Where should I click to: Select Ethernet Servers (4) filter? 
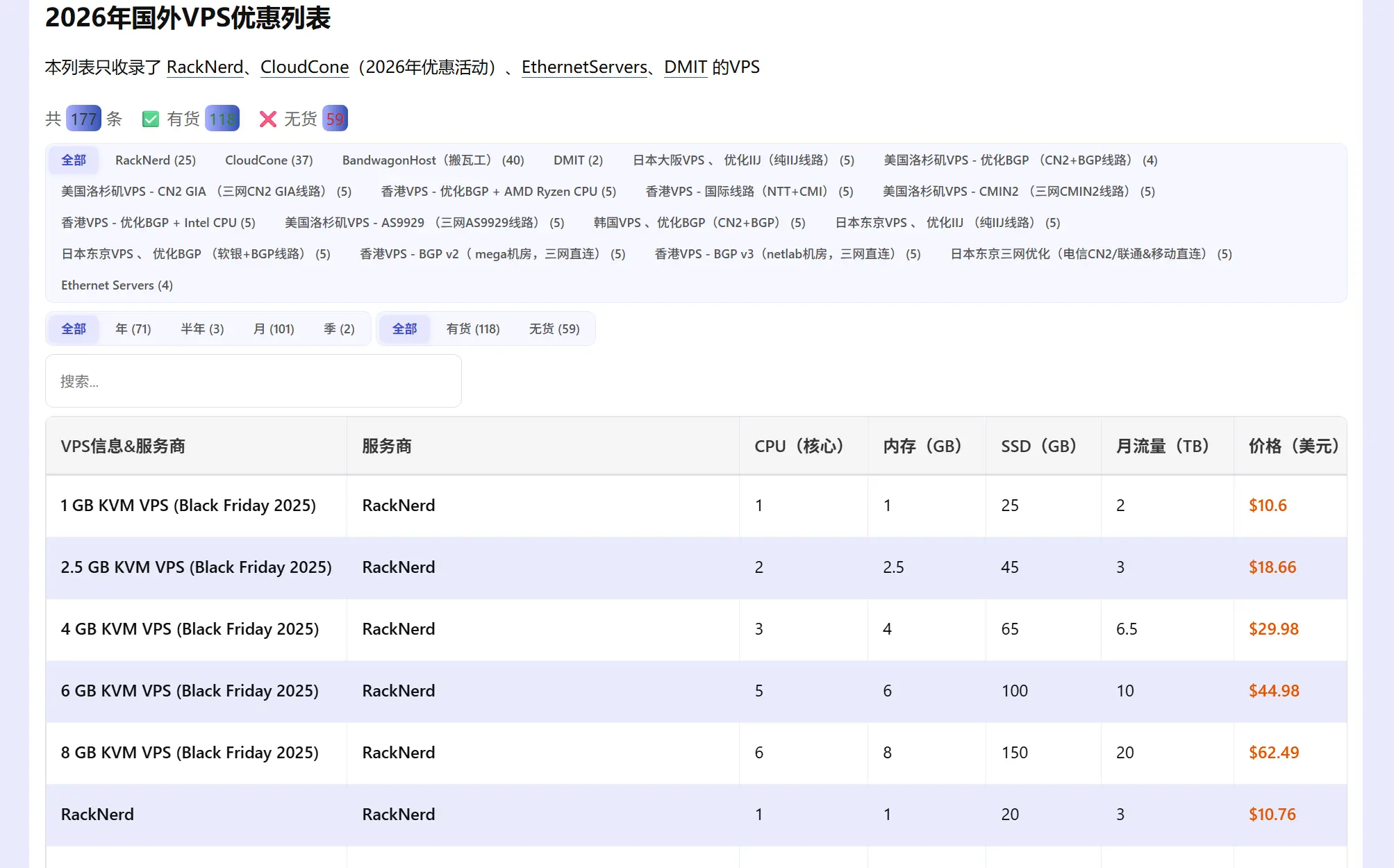click(117, 285)
